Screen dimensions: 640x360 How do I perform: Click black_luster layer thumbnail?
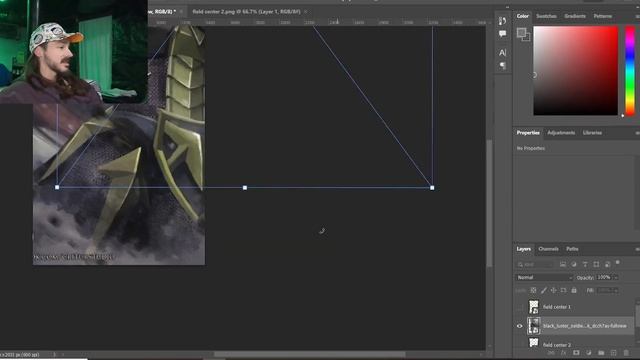click(533, 326)
